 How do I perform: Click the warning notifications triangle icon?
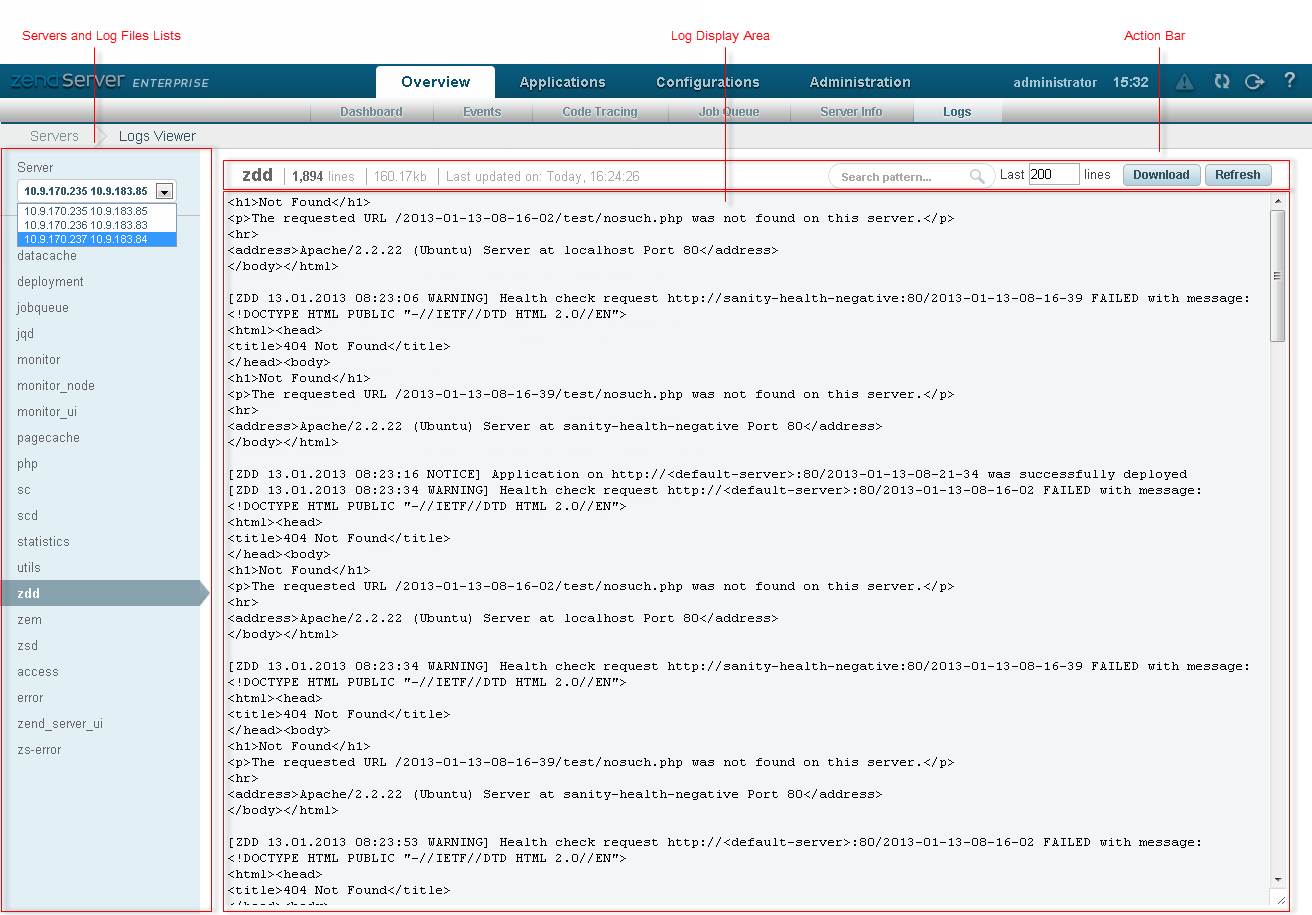(x=1185, y=82)
